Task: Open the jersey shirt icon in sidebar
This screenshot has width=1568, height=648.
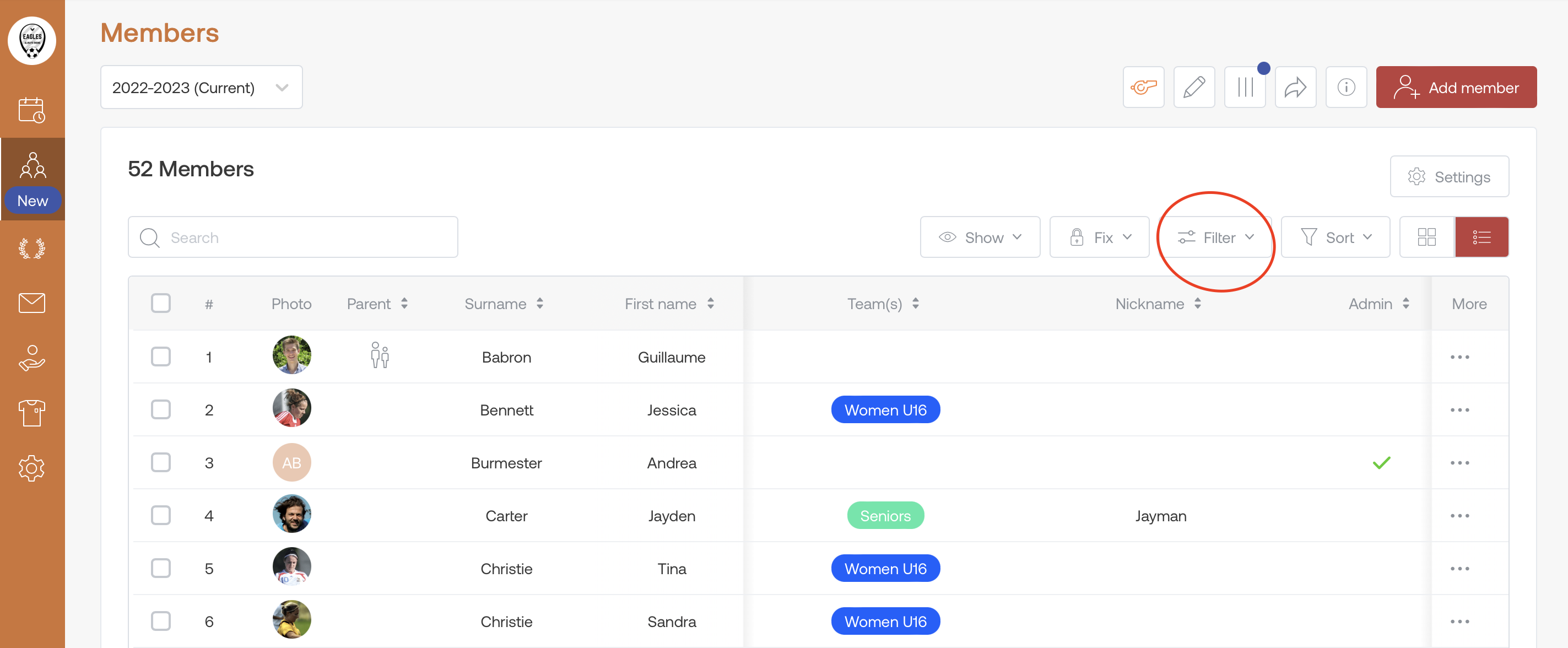Action: pos(31,413)
